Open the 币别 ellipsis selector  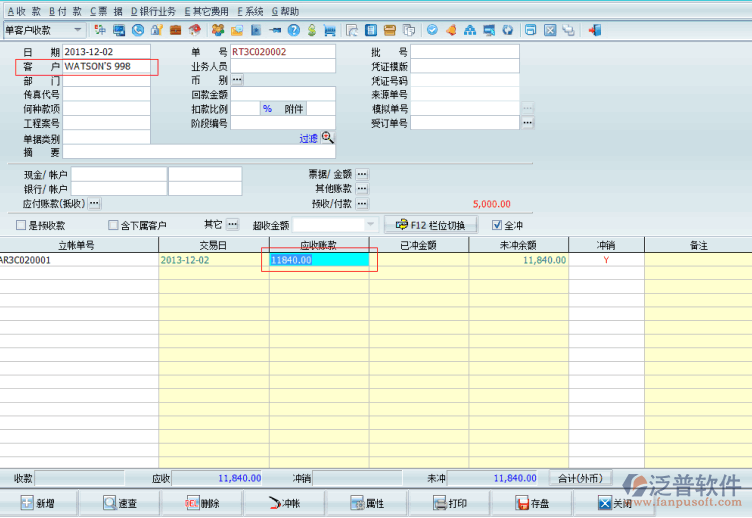(237, 80)
